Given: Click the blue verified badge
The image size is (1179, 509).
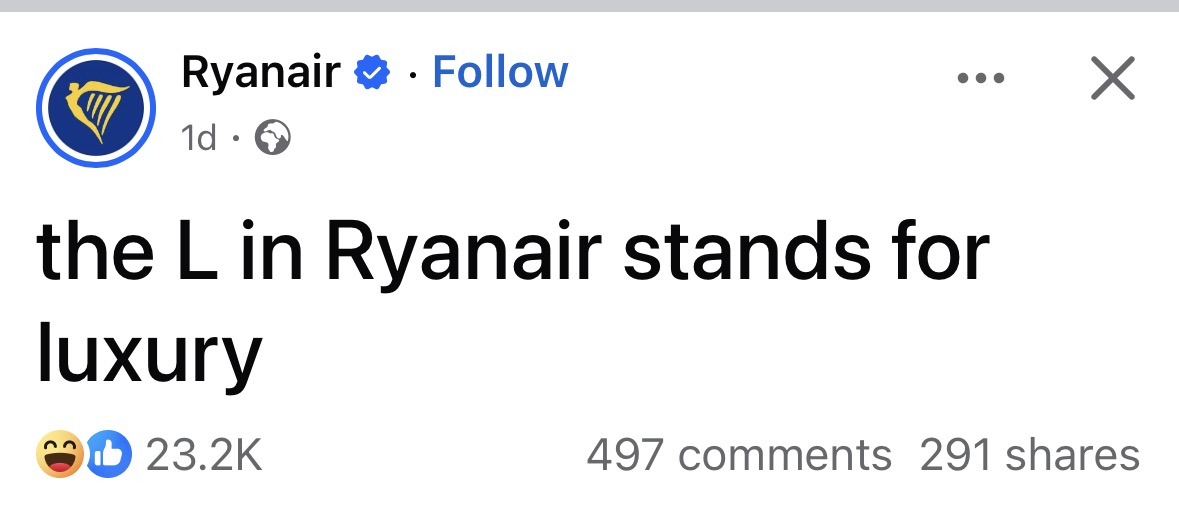Looking at the screenshot, I should 372,73.
